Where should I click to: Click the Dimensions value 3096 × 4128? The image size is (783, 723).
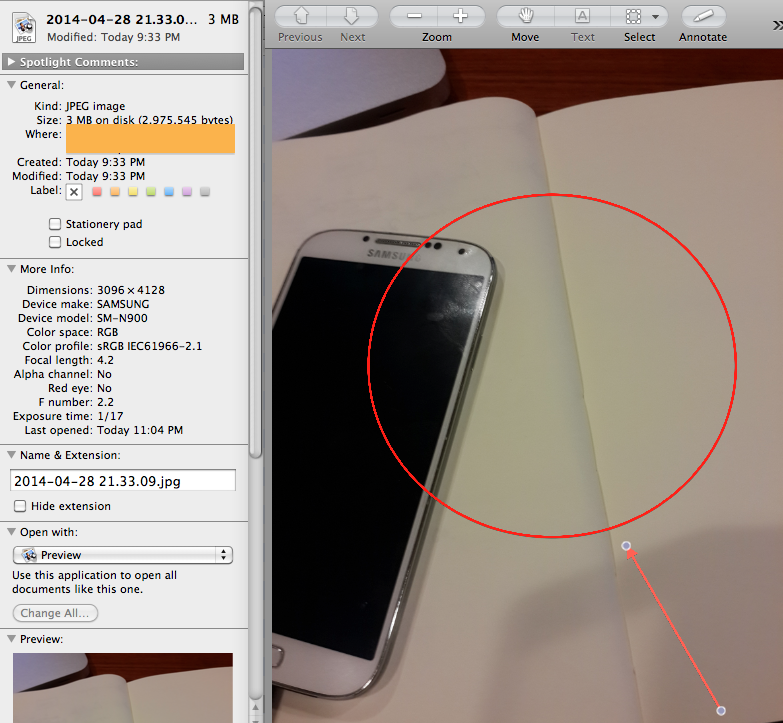coord(131,290)
